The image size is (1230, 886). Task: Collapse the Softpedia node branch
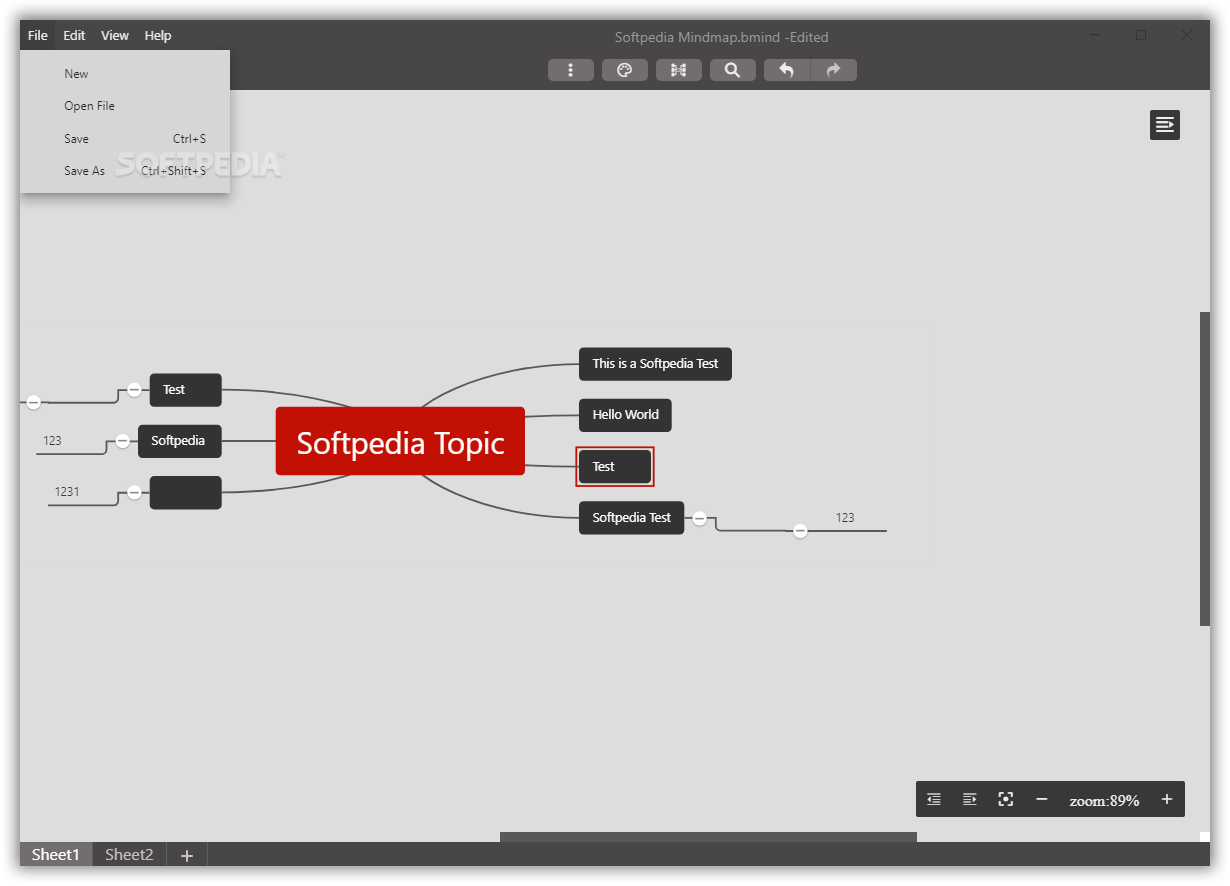tap(122, 441)
